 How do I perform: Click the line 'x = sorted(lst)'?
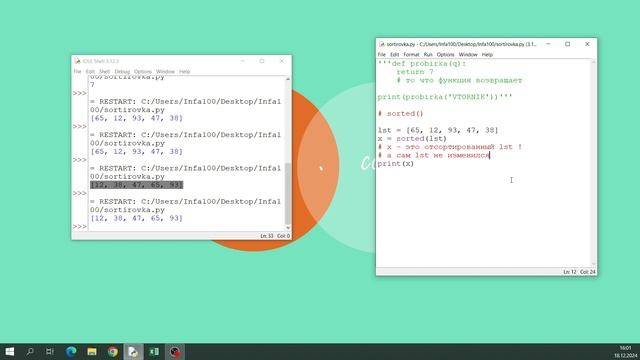click(x=412, y=139)
